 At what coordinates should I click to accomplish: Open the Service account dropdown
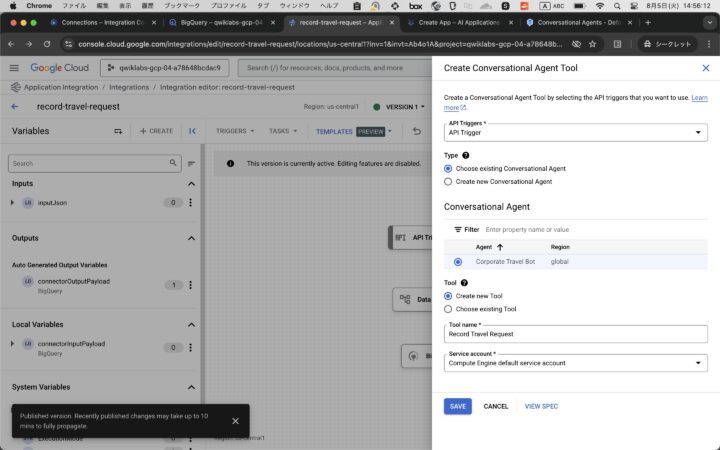tap(575, 363)
